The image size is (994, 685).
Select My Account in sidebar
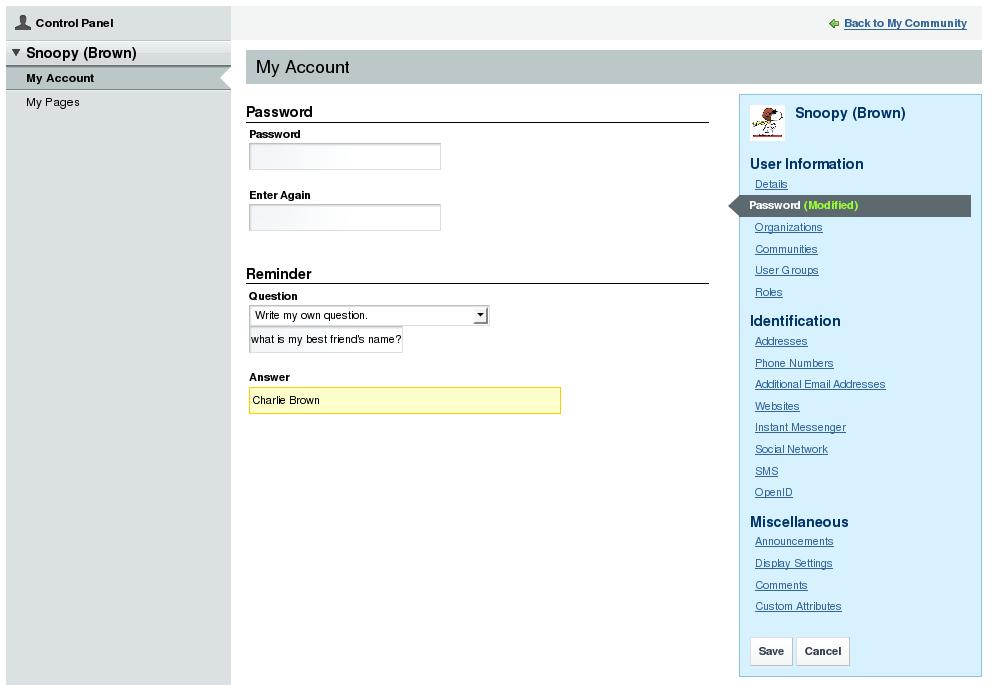60,78
